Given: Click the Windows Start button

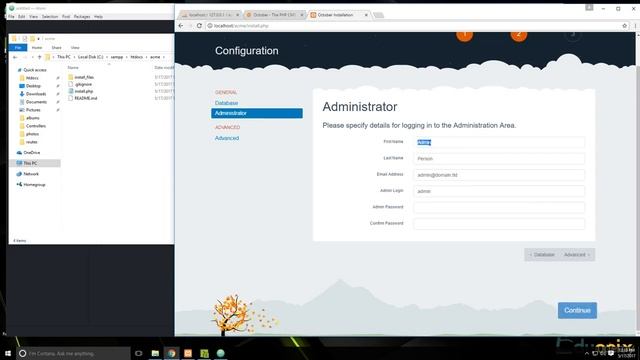Looking at the screenshot, I should pos(8,353).
